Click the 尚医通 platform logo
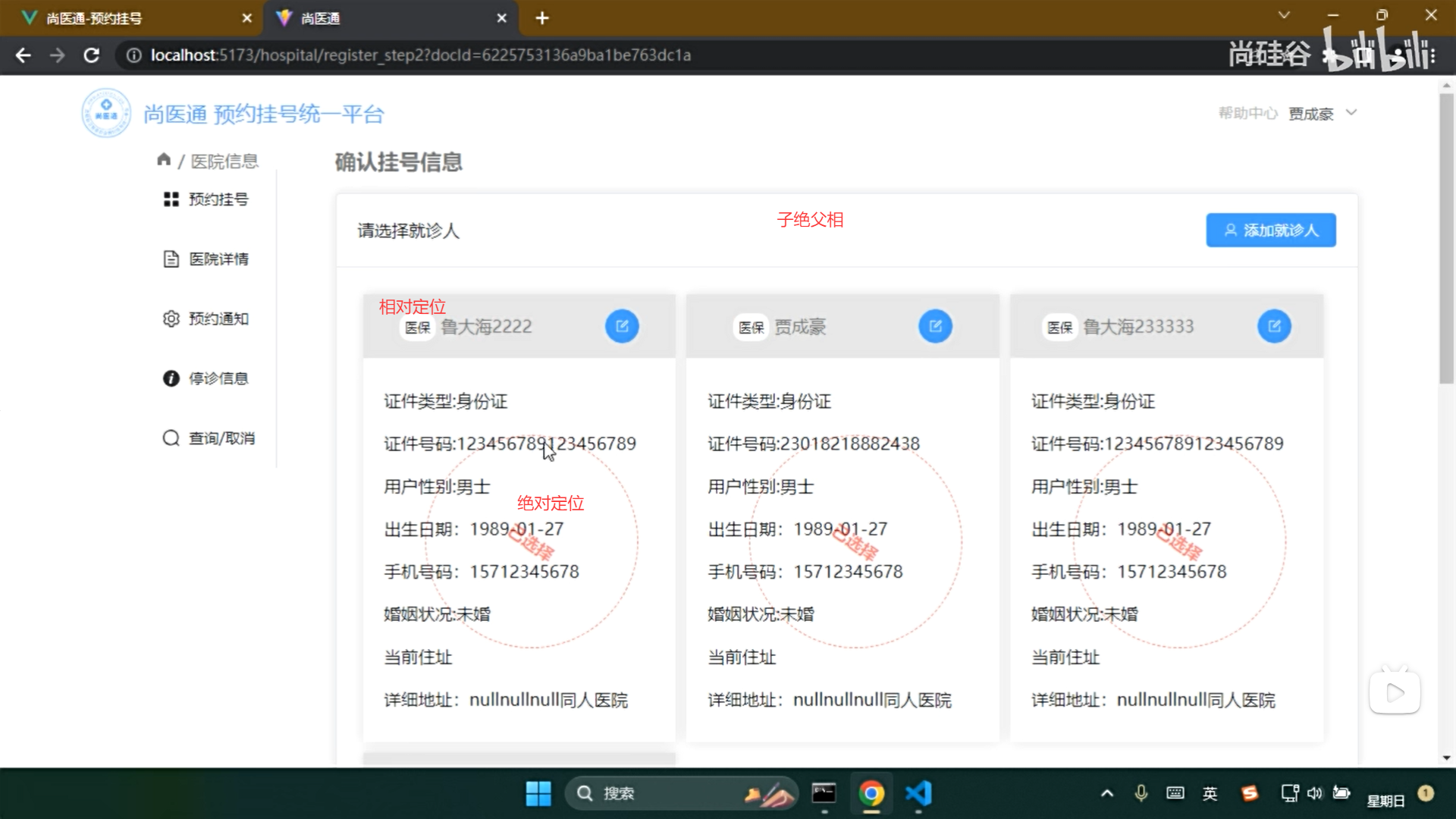The width and height of the screenshot is (1456, 819). point(106,112)
